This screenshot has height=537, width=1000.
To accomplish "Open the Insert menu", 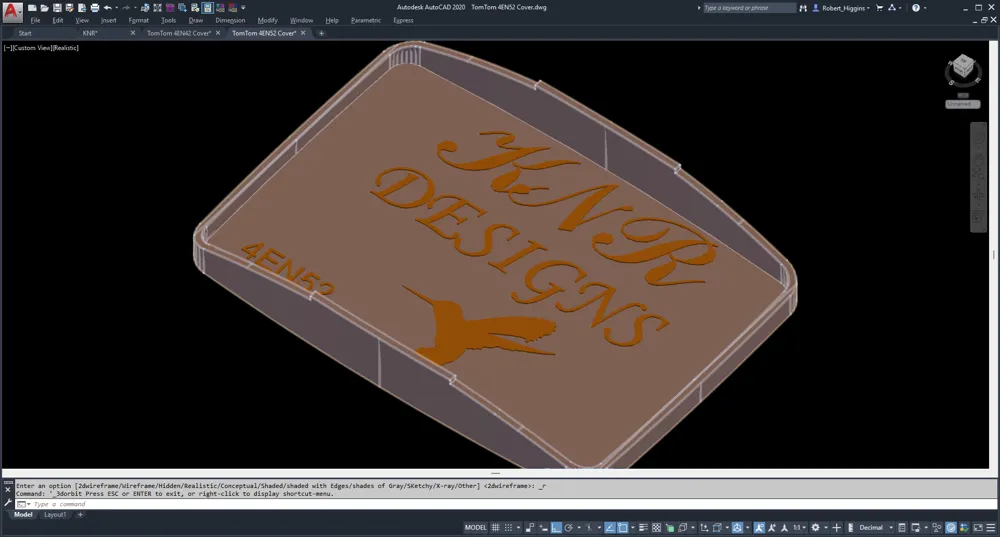I will coord(108,20).
